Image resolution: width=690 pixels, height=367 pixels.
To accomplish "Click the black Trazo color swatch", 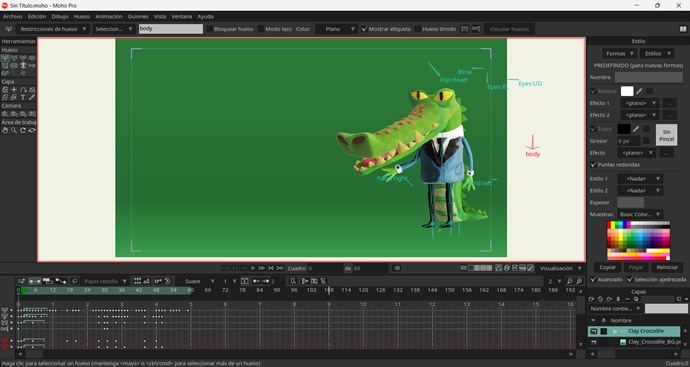I will [x=624, y=129].
